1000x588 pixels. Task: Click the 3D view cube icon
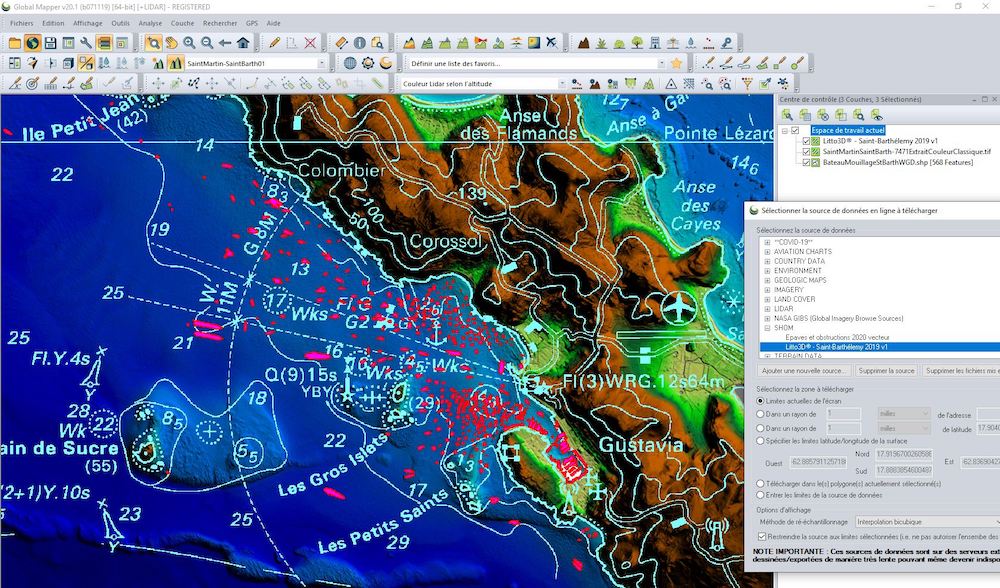click(68, 63)
